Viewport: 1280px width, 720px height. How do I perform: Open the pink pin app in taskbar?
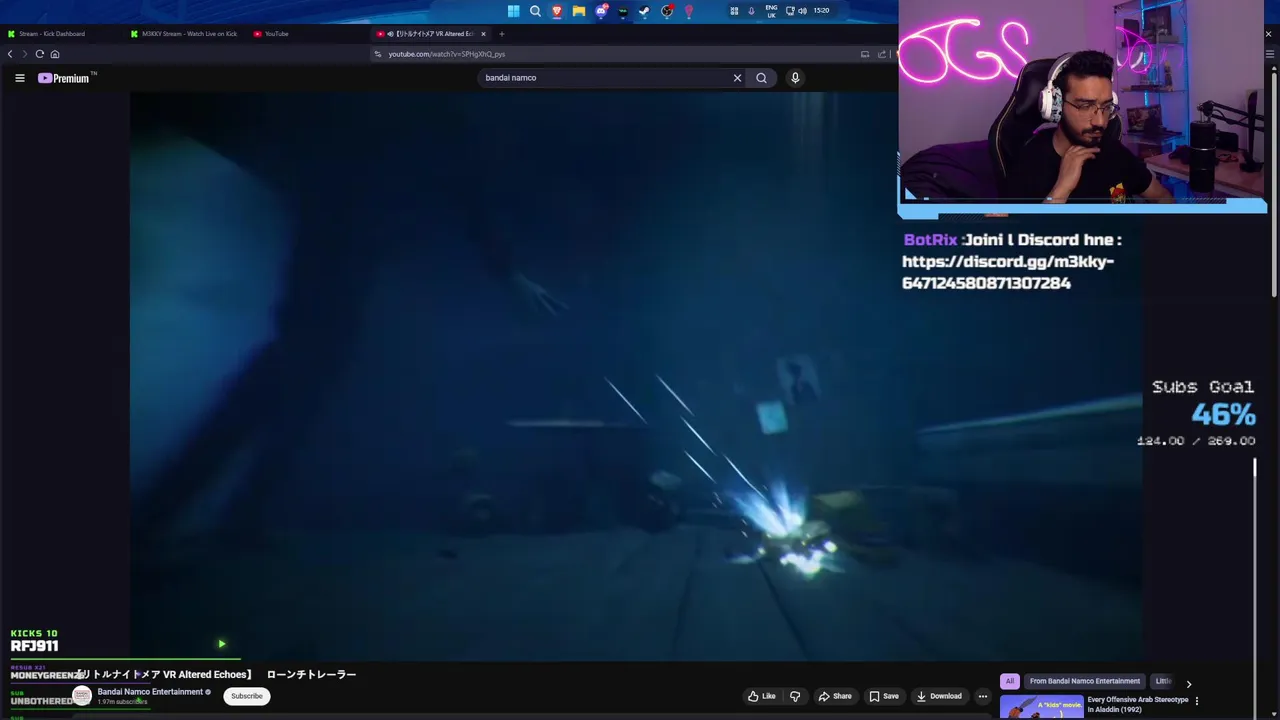click(689, 11)
